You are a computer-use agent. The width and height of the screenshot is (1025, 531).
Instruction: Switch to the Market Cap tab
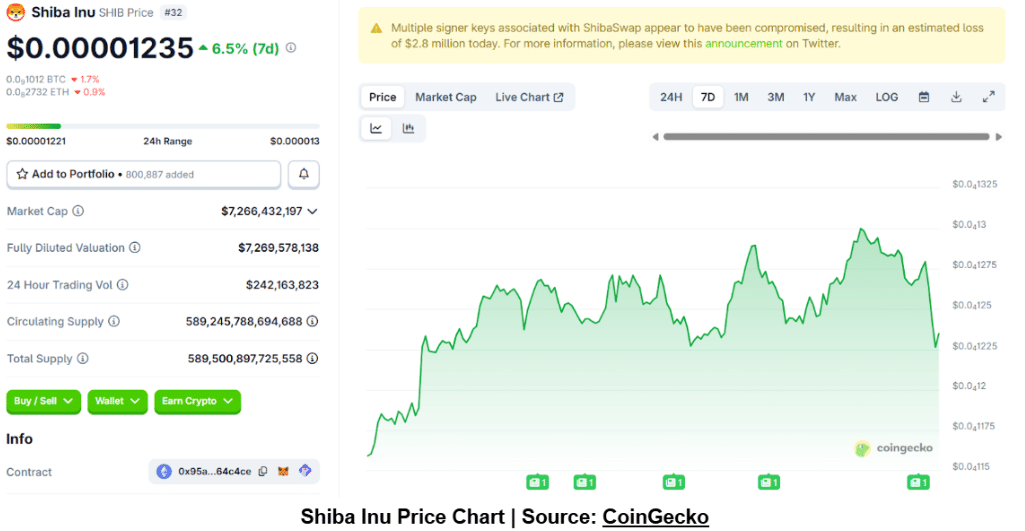(446, 97)
